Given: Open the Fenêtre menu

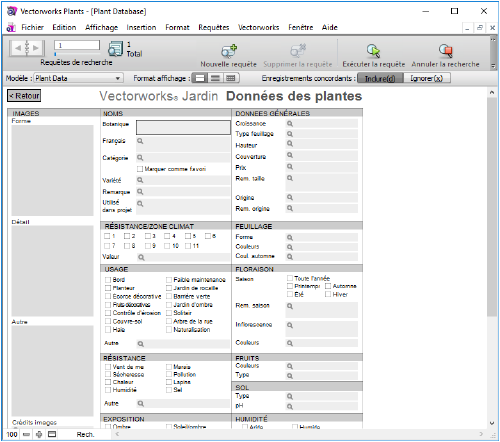Looking at the screenshot, I should tap(300, 27).
